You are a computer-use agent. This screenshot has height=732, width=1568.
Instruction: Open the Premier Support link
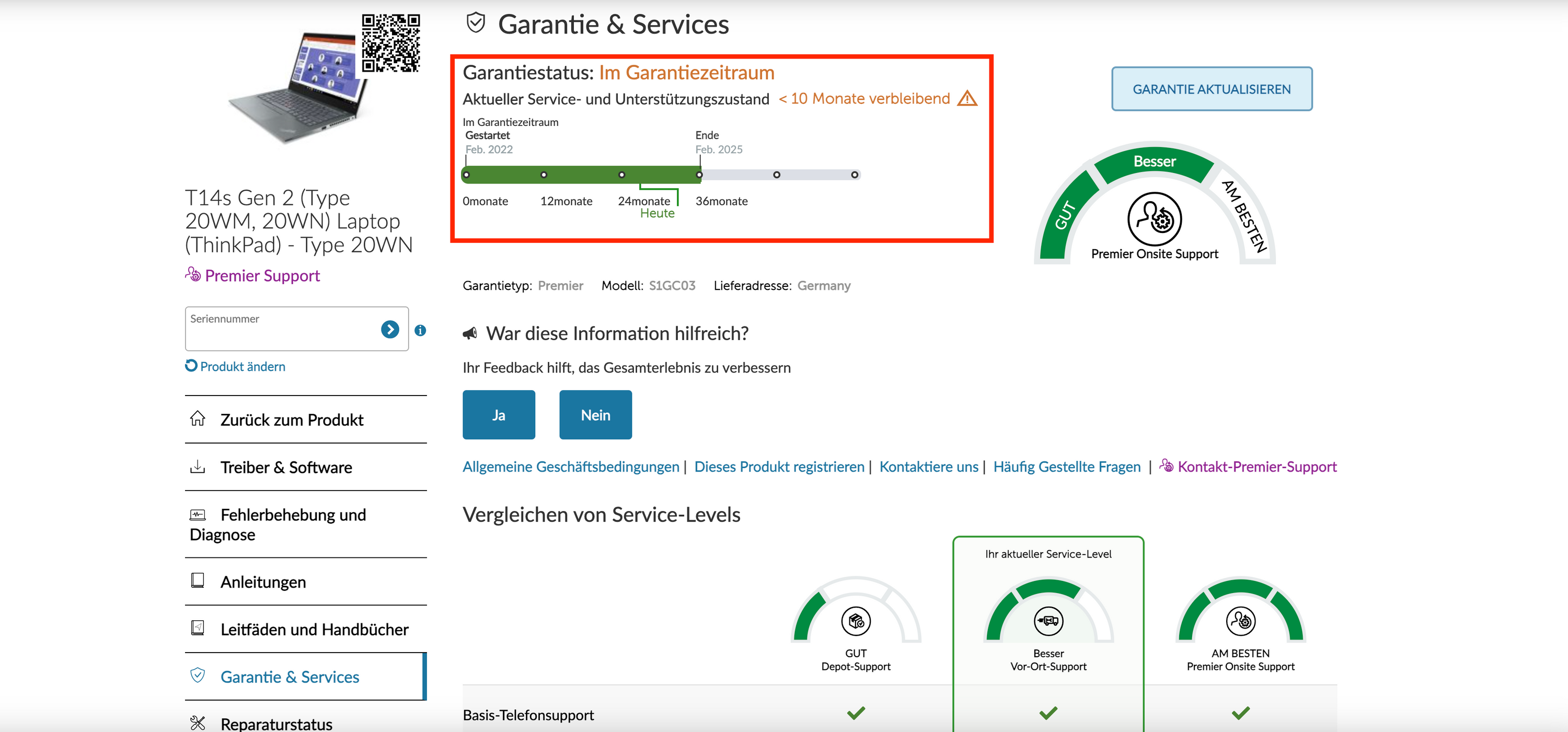point(262,276)
